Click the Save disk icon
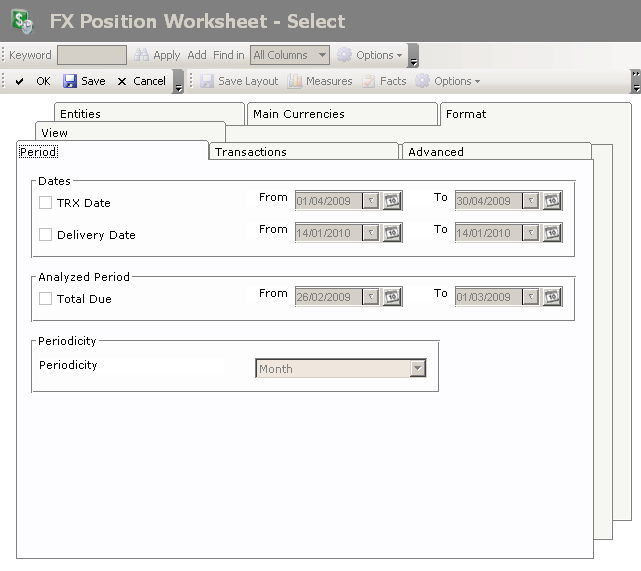 point(70,82)
